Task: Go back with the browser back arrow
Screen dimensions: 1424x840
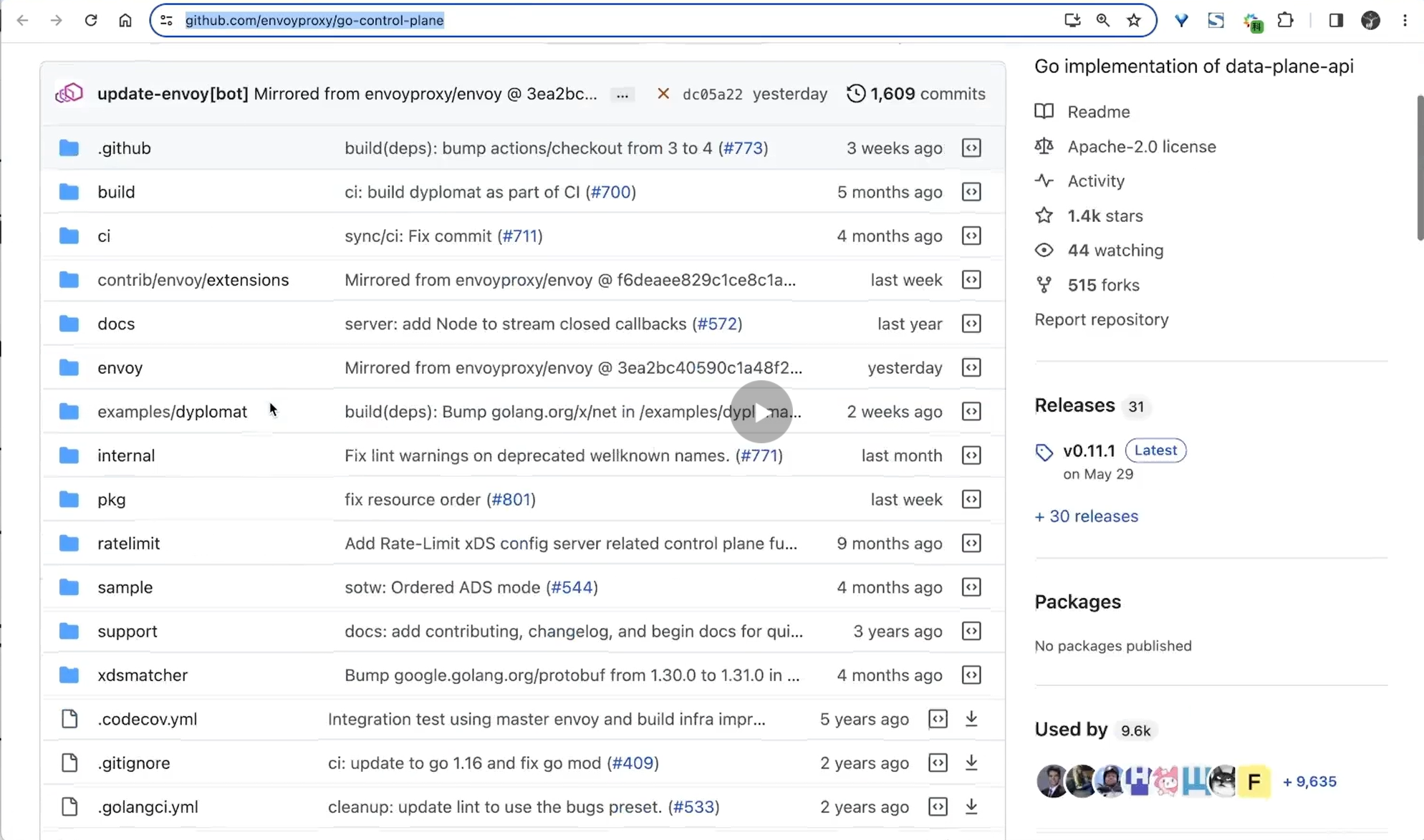Action: [x=22, y=20]
